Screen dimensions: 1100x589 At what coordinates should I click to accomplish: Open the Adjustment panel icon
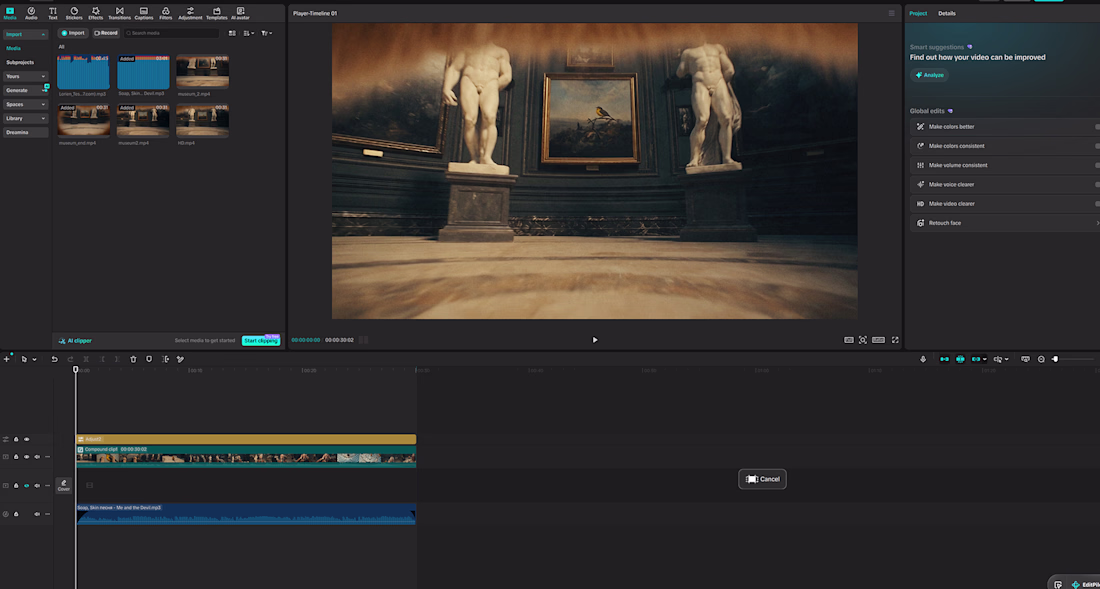(x=190, y=13)
